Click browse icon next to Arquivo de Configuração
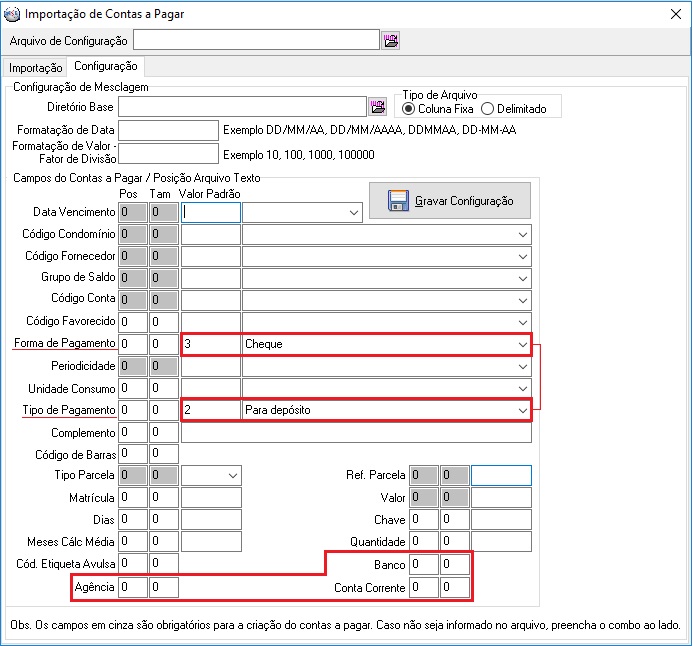Viewport: 693px width, 646px height. 390,40
